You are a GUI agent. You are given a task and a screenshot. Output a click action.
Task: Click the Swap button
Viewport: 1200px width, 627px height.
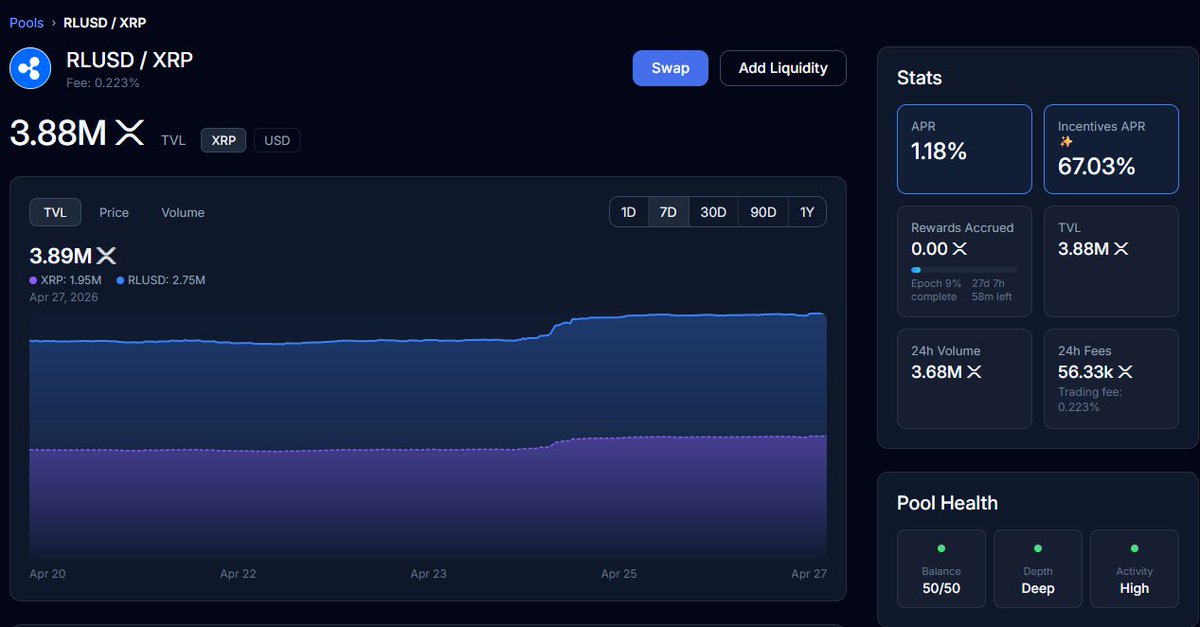coord(671,68)
